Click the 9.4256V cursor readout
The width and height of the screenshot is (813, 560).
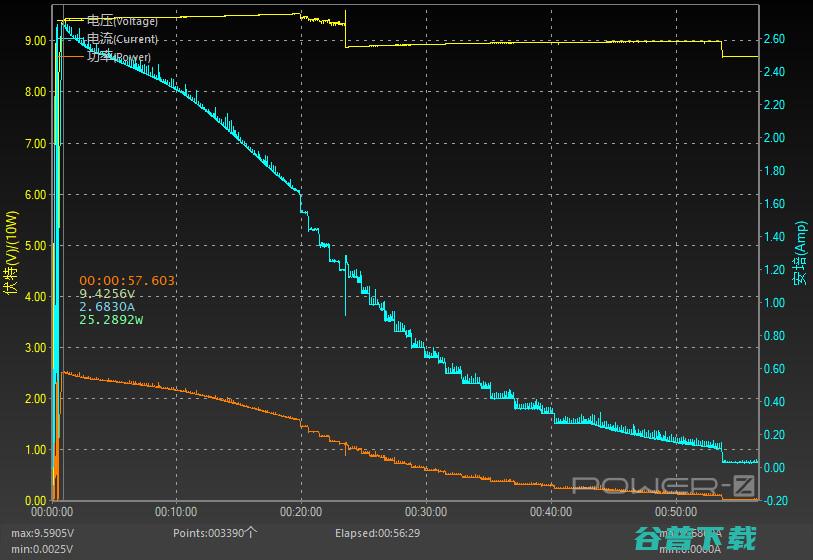[x=107, y=294]
